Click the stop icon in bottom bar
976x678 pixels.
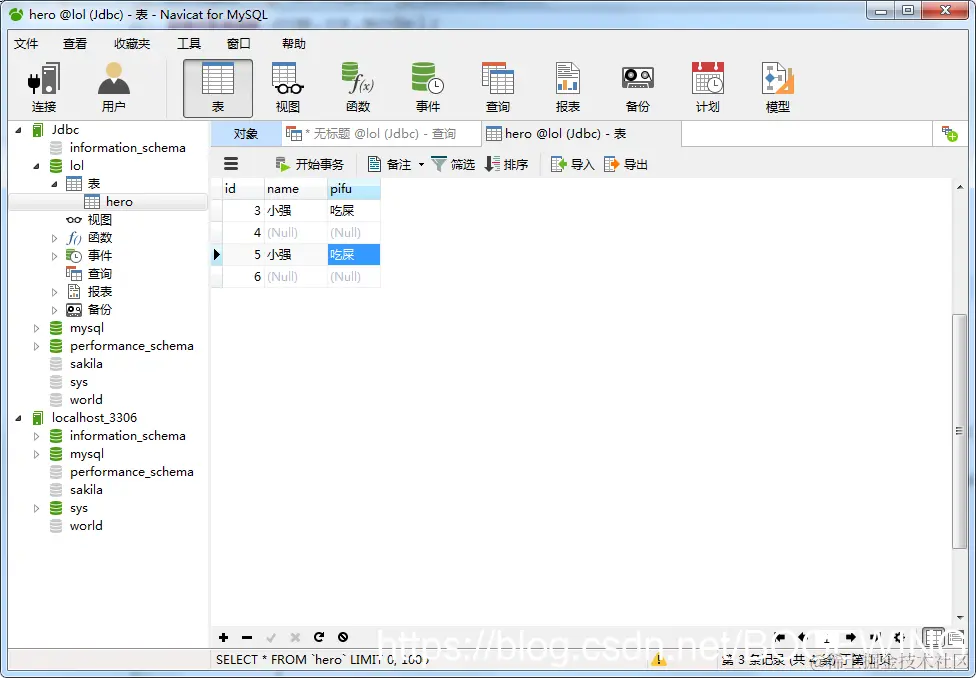(343, 637)
